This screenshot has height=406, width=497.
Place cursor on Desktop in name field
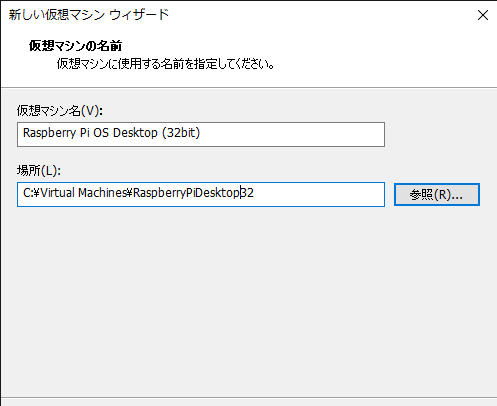point(135,133)
